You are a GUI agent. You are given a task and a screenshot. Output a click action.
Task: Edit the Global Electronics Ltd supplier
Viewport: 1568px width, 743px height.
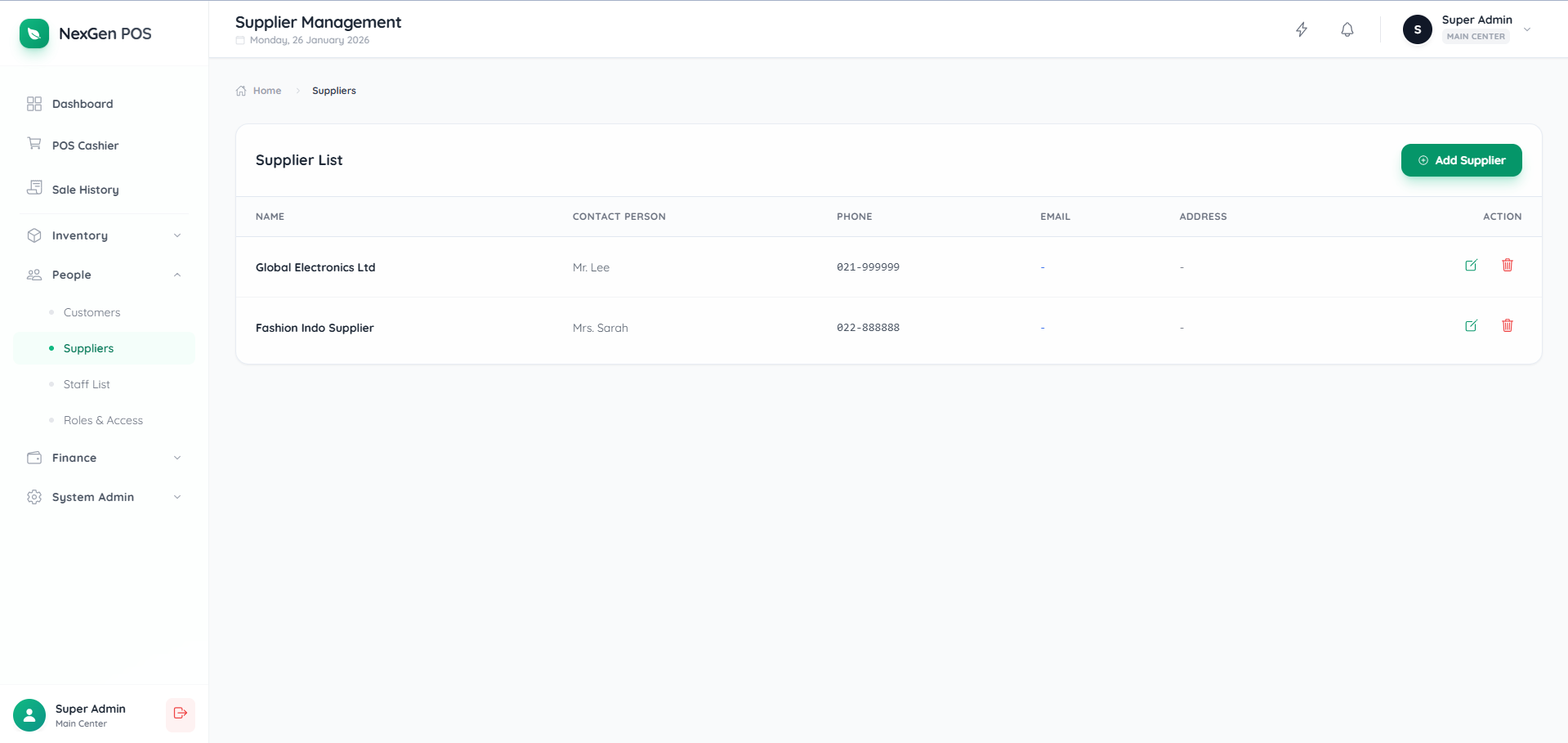pos(1472,266)
